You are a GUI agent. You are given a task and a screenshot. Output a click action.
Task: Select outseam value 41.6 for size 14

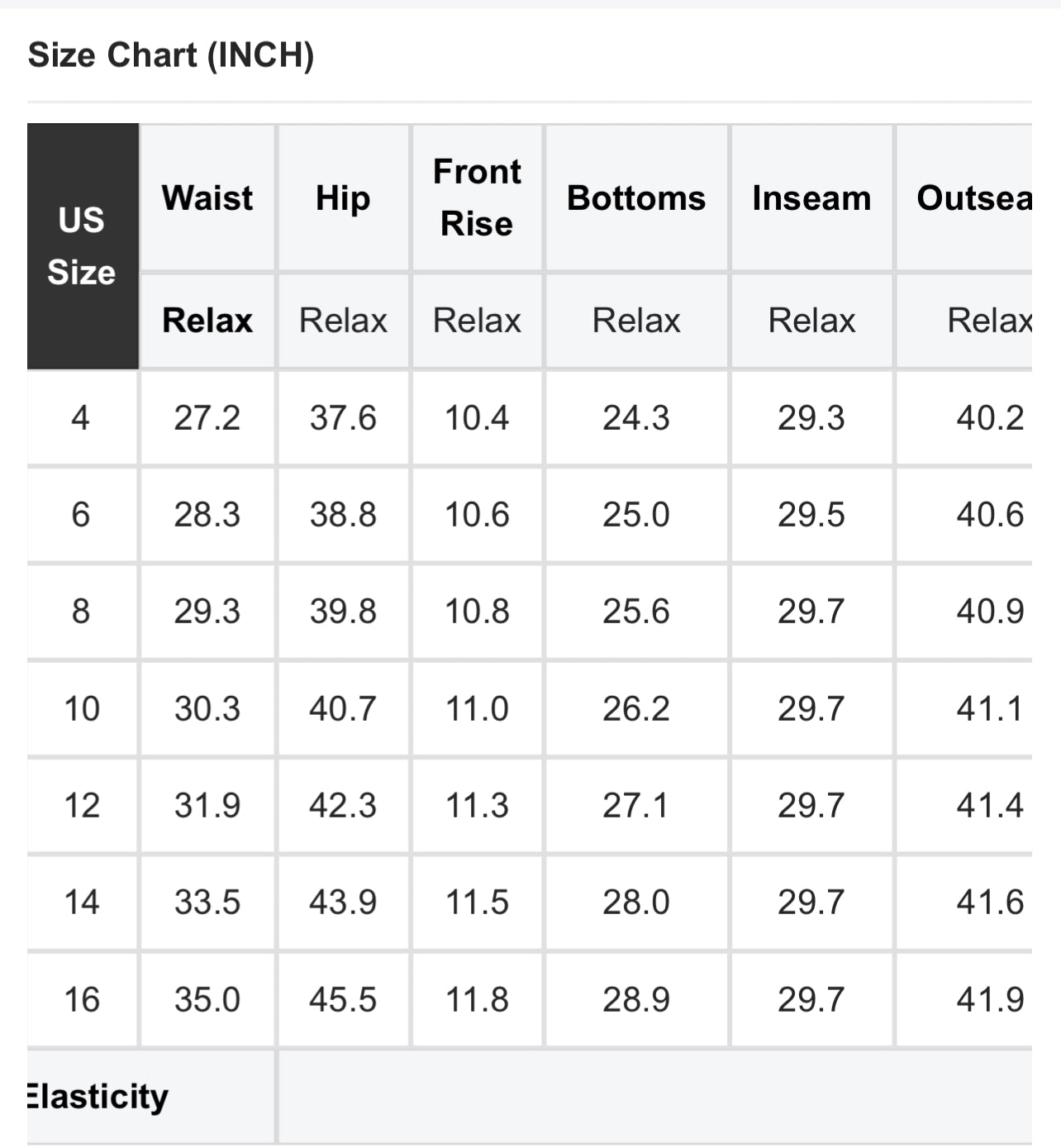coord(990,903)
